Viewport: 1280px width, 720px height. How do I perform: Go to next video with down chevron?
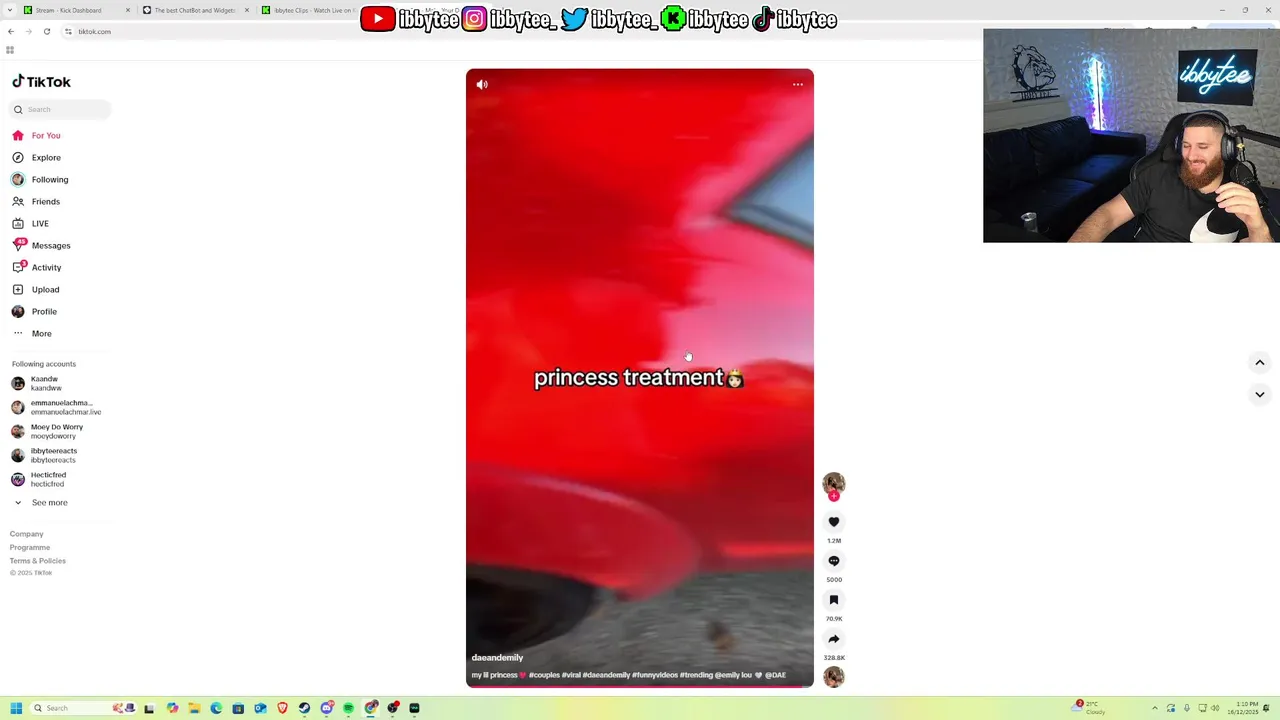click(1260, 395)
